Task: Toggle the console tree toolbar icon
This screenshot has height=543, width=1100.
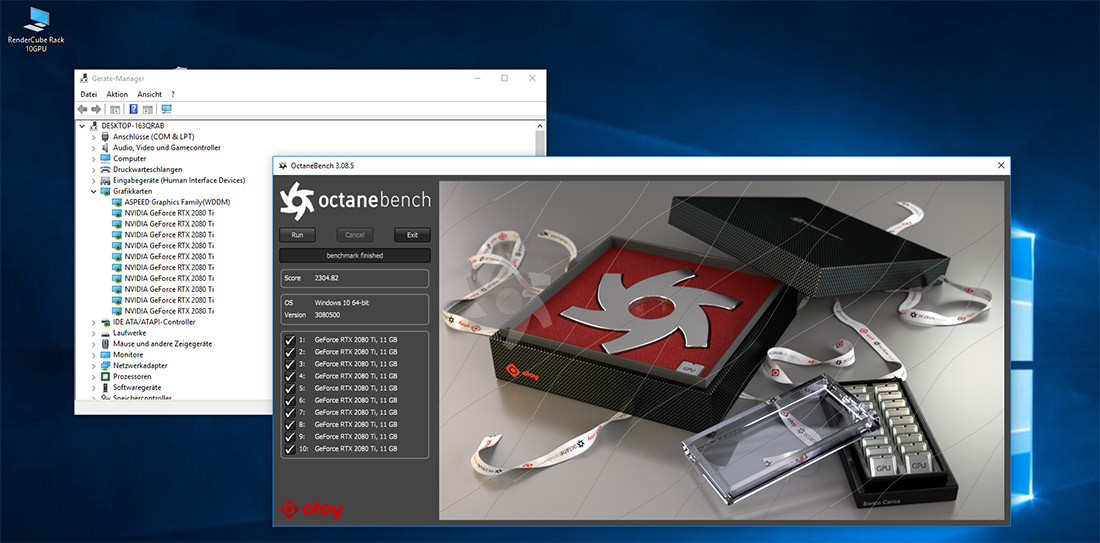Action: click(114, 109)
